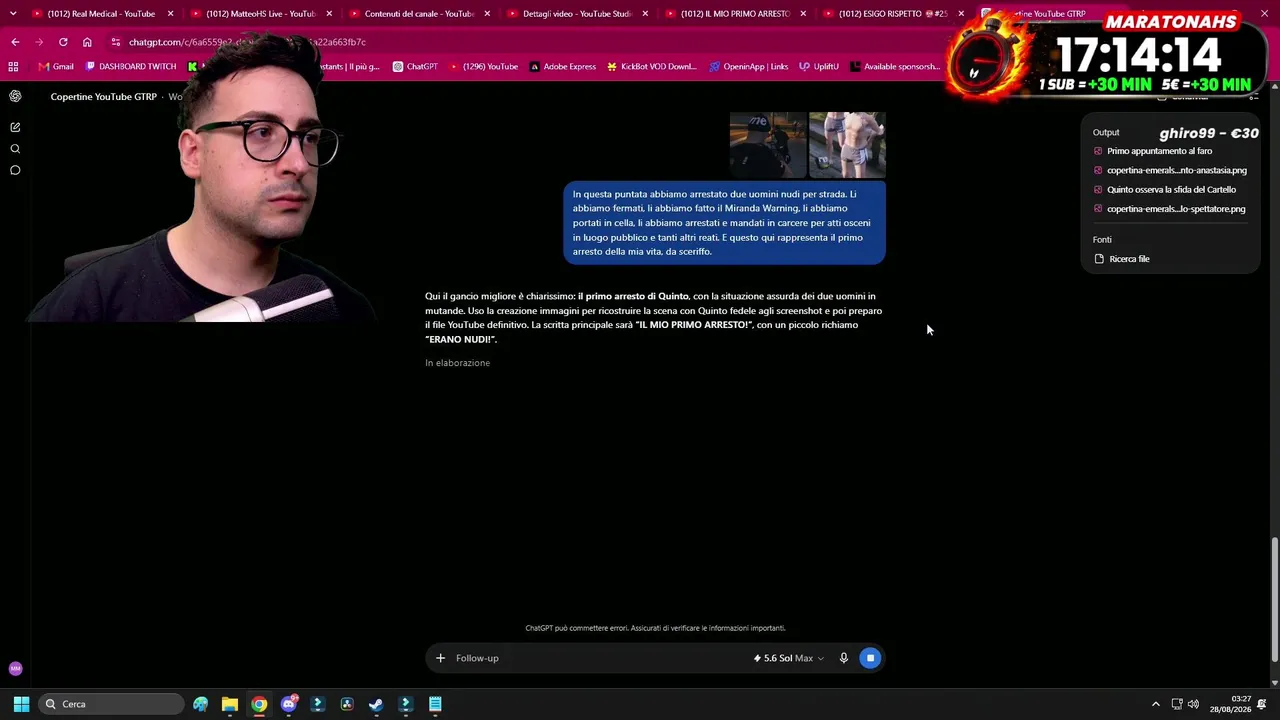Reload the page with the refresh icon
The width and height of the screenshot is (1280, 720).
pos(63,42)
